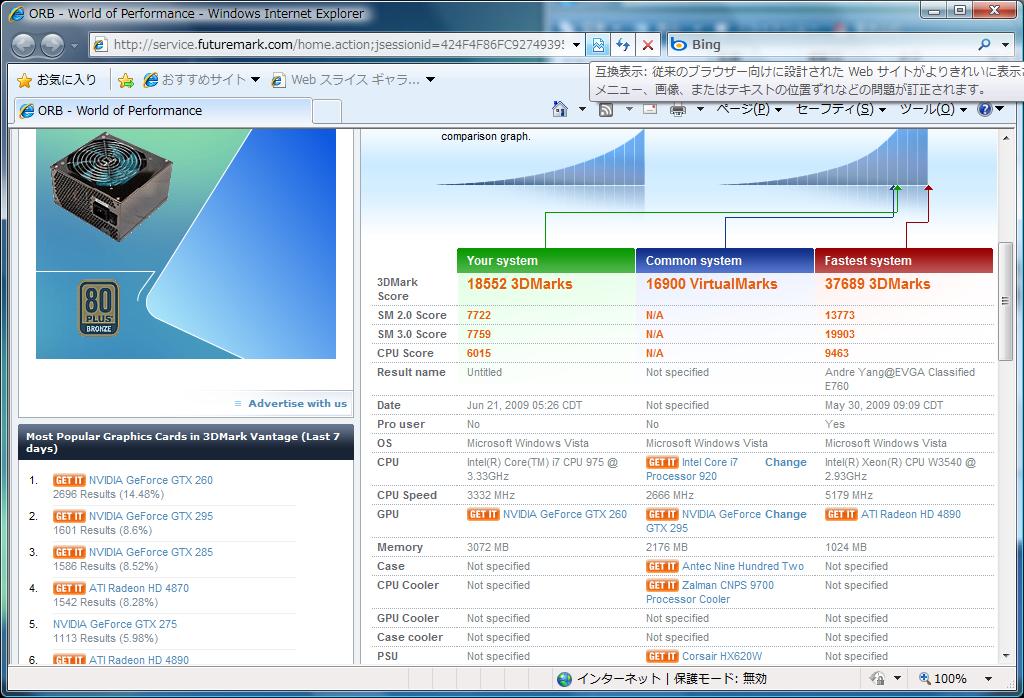The height and width of the screenshot is (698, 1024).
Task: Click GET IT badge beside Fastest system's Radeon HD 4890
Action: (841, 515)
